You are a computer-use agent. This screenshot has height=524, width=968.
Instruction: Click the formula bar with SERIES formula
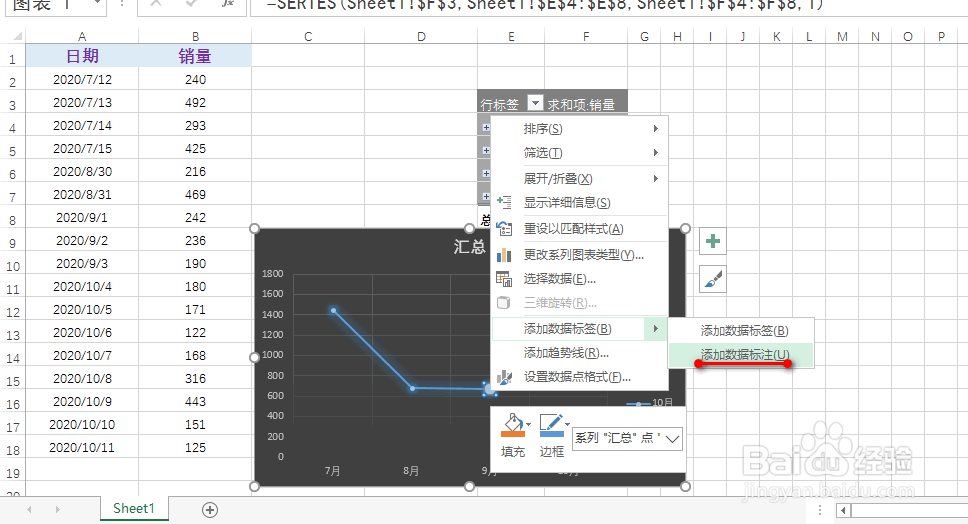pos(608,6)
